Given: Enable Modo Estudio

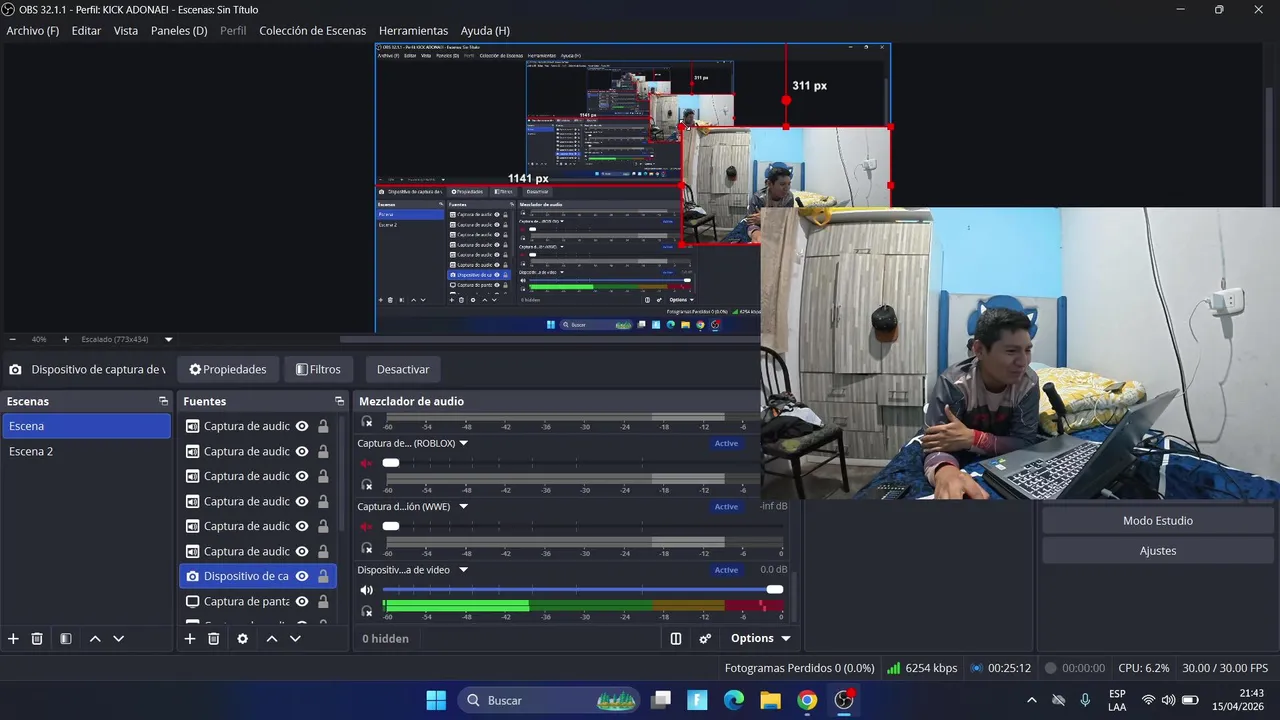Looking at the screenshot, I should [1158, 521].
